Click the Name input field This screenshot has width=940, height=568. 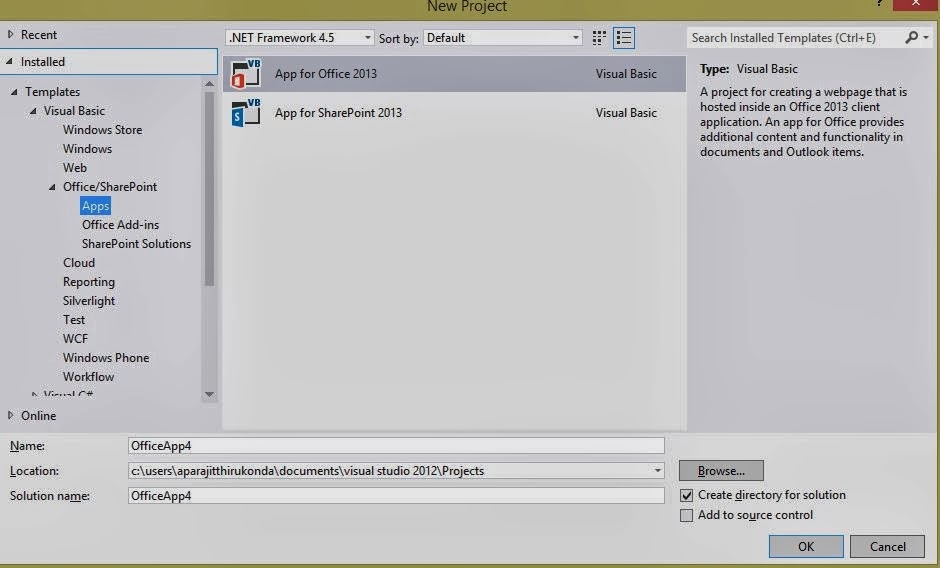396,446
